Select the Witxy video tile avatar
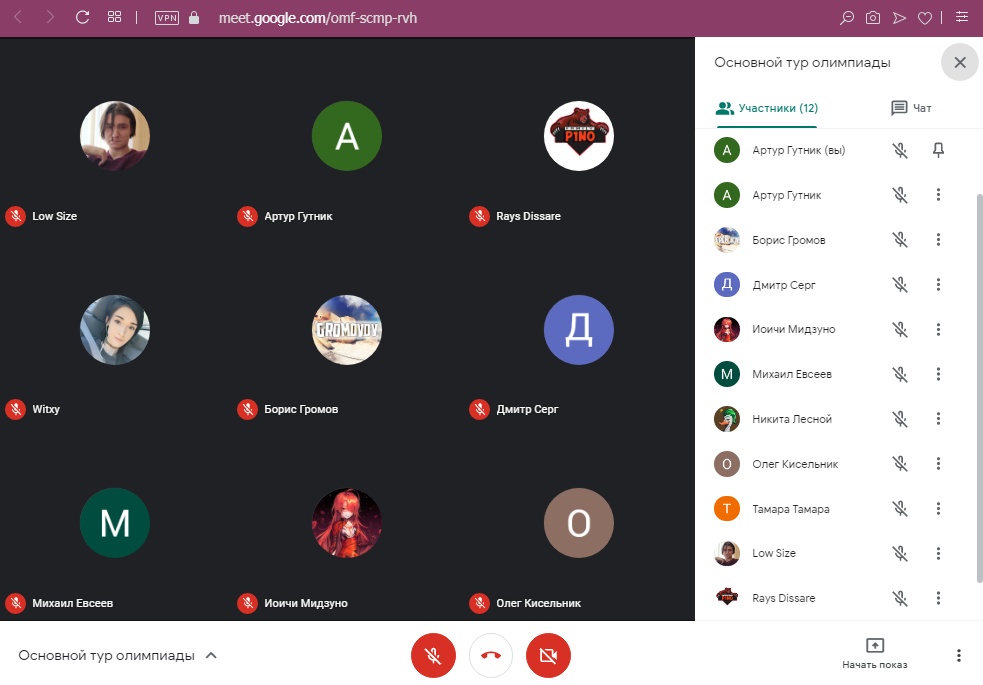983x685 pixels. 115,330
